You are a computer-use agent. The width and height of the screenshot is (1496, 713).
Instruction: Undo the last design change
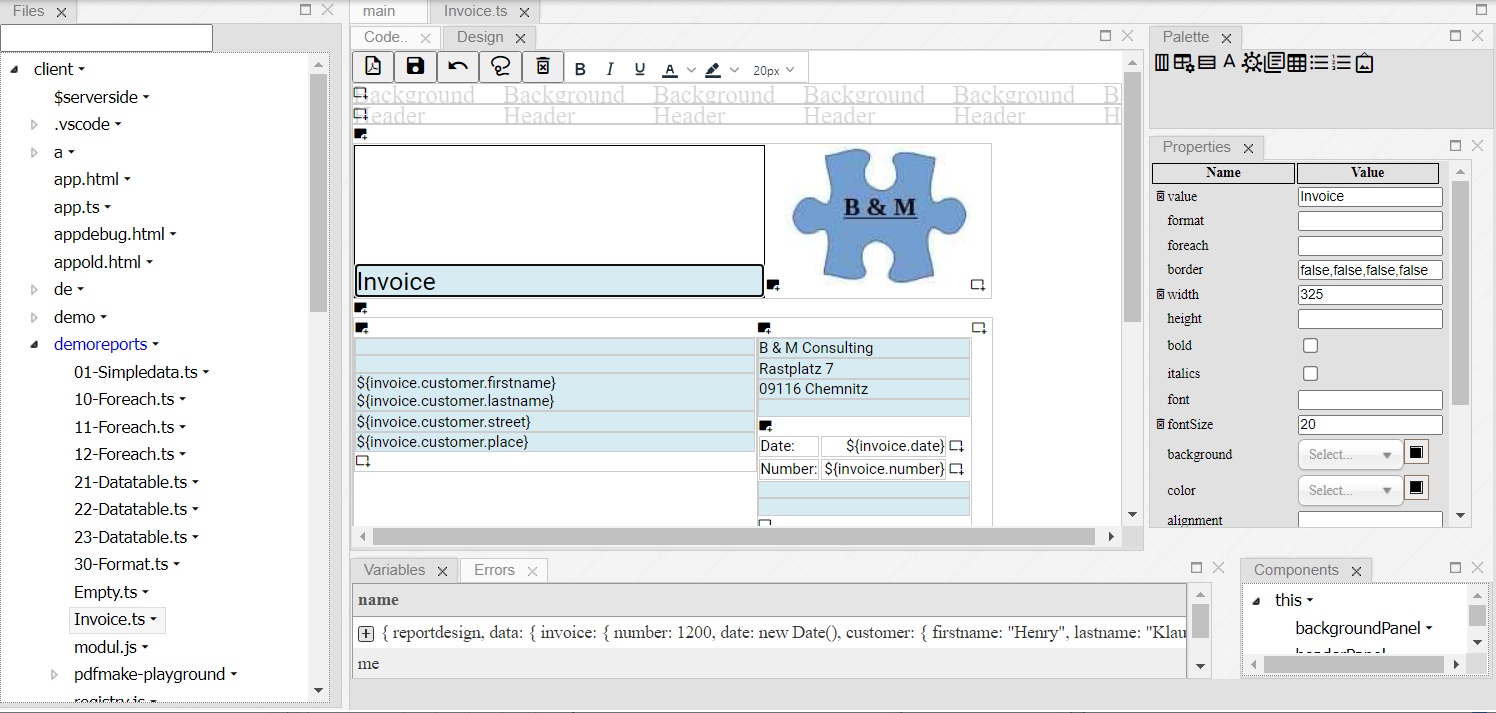[x=458, y=66]
